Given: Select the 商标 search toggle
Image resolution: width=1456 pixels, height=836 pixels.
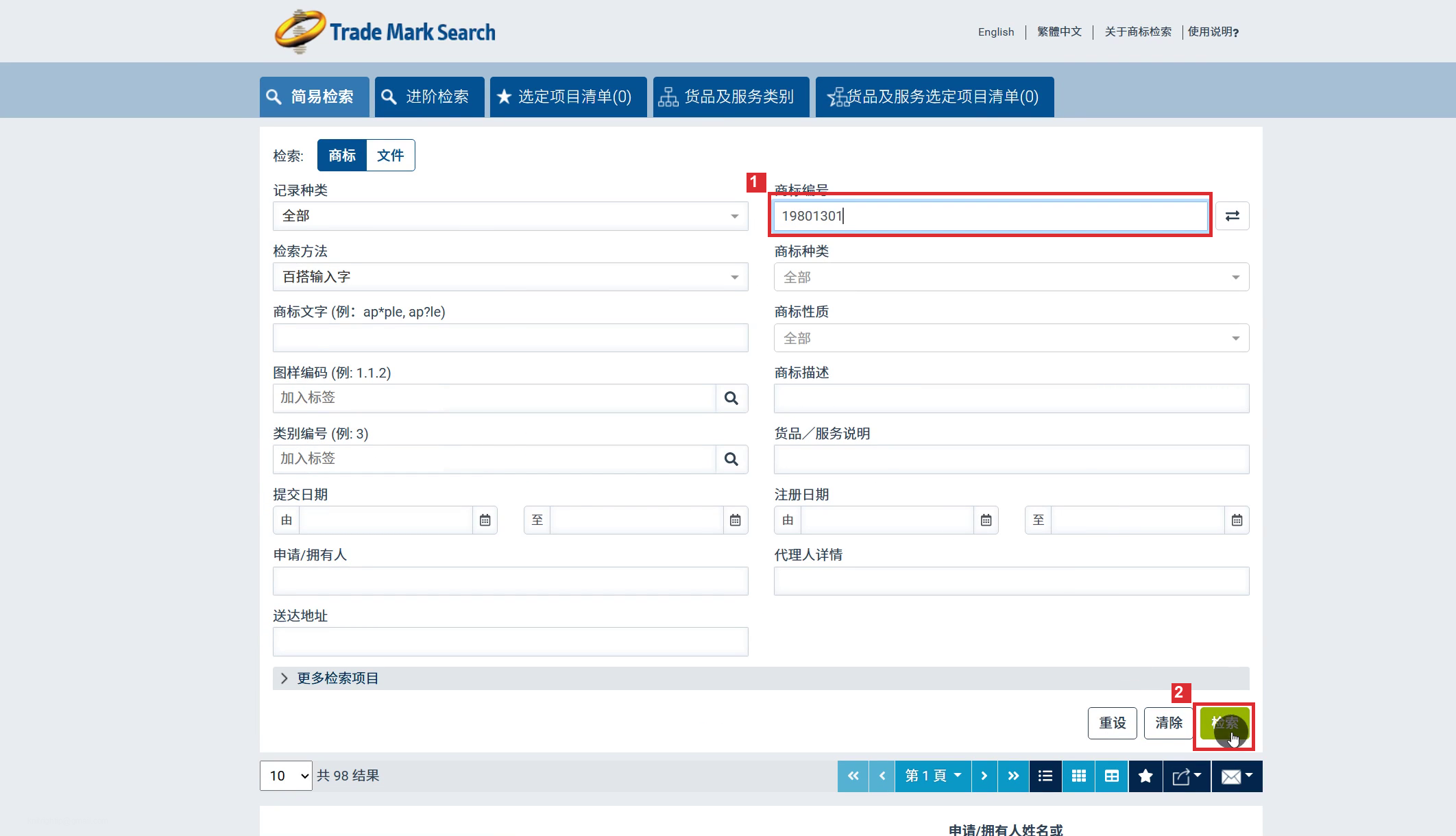Looking at the screenshot, I should point(342,156).
